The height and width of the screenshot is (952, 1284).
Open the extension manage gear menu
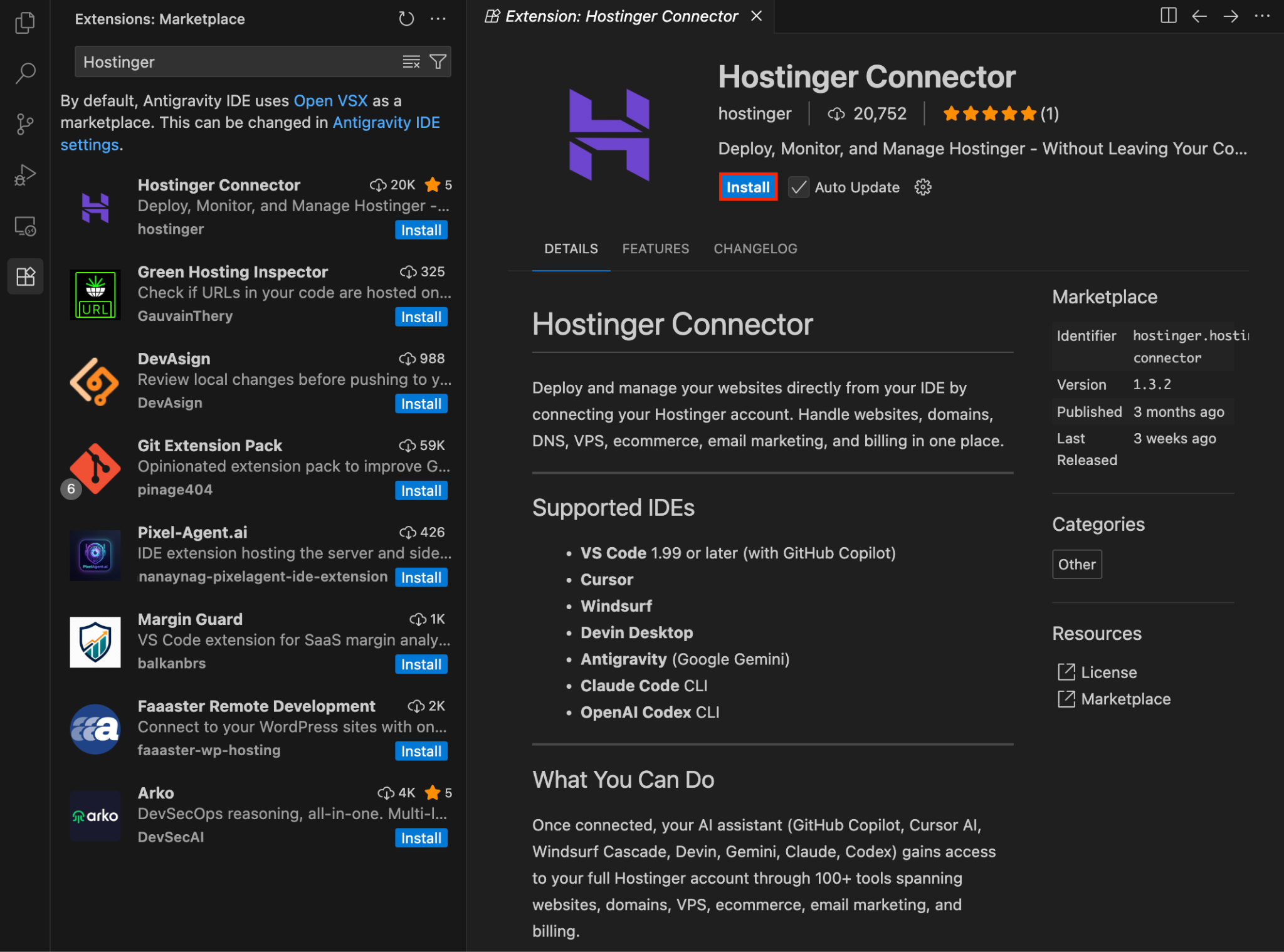[923, 187]
